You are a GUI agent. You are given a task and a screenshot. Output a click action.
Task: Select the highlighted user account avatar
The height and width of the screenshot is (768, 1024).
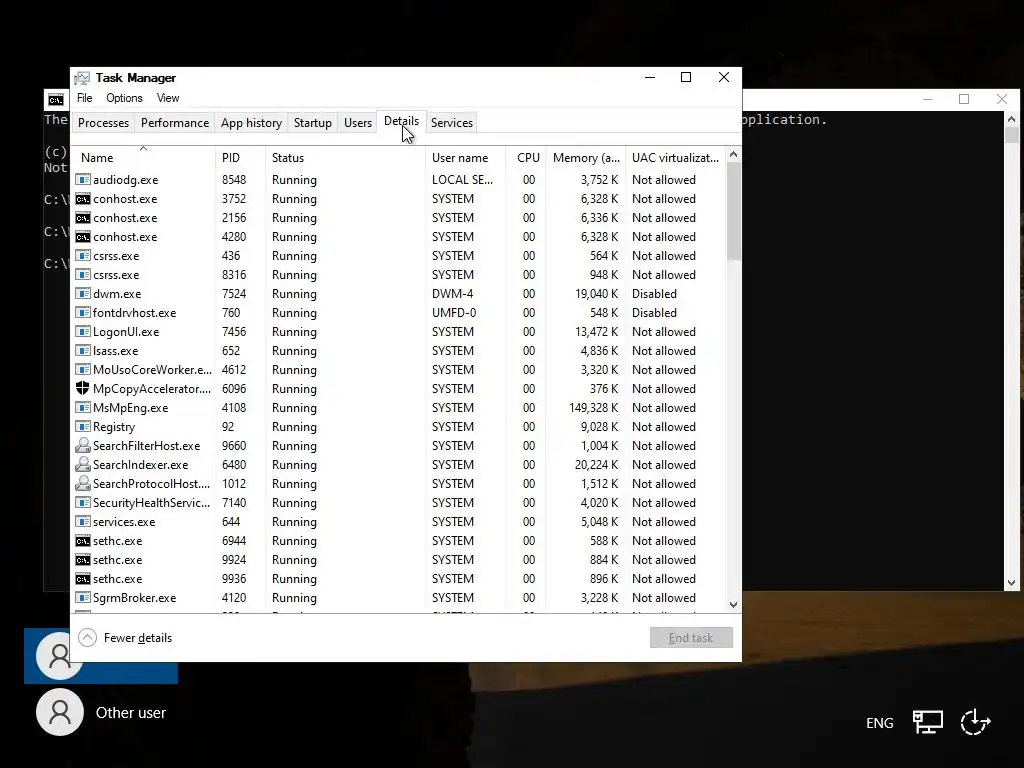click(59, 655)
